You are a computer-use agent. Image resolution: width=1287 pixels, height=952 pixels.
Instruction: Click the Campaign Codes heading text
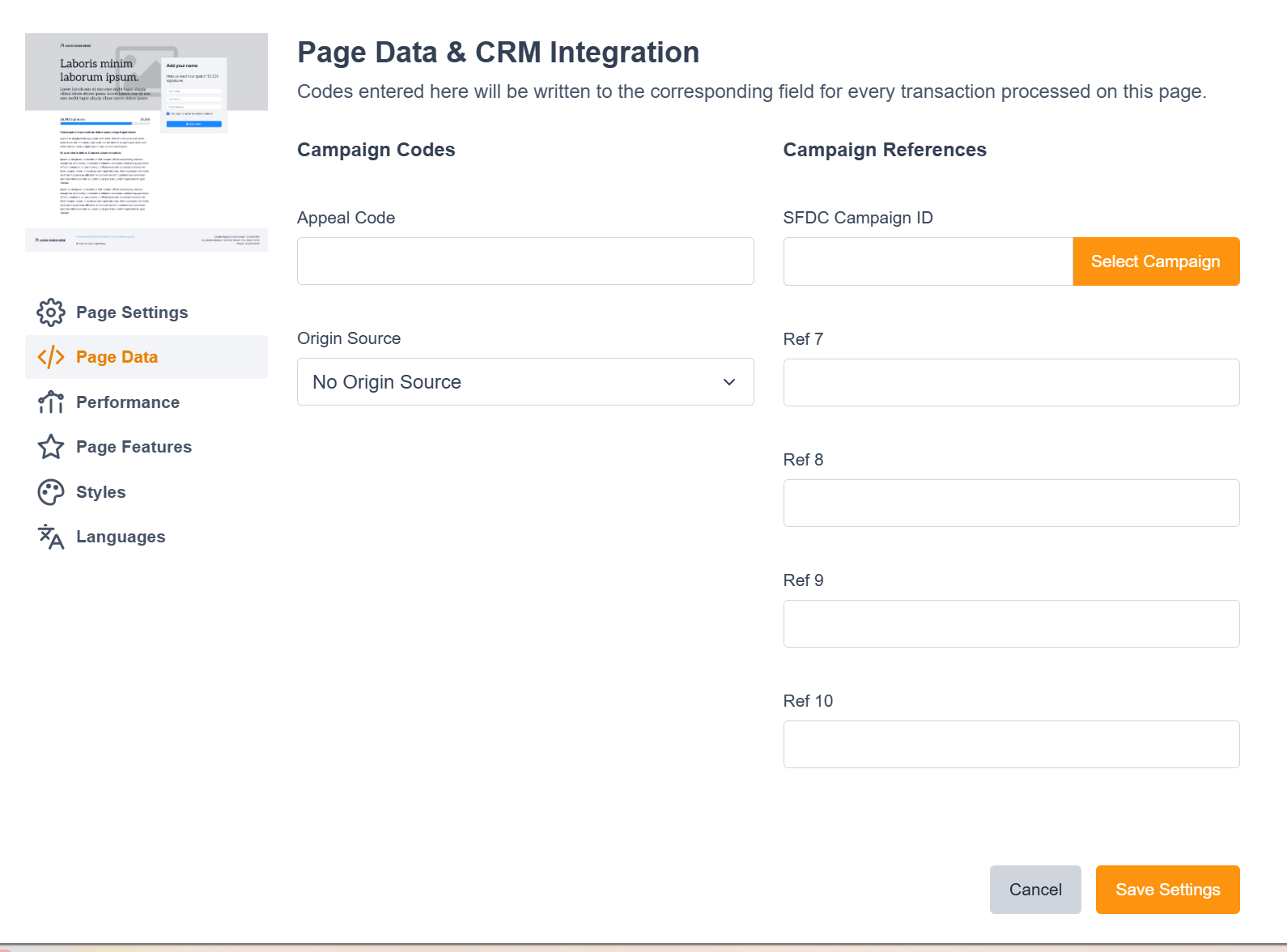pyautogui.click(x=376, y=150)
